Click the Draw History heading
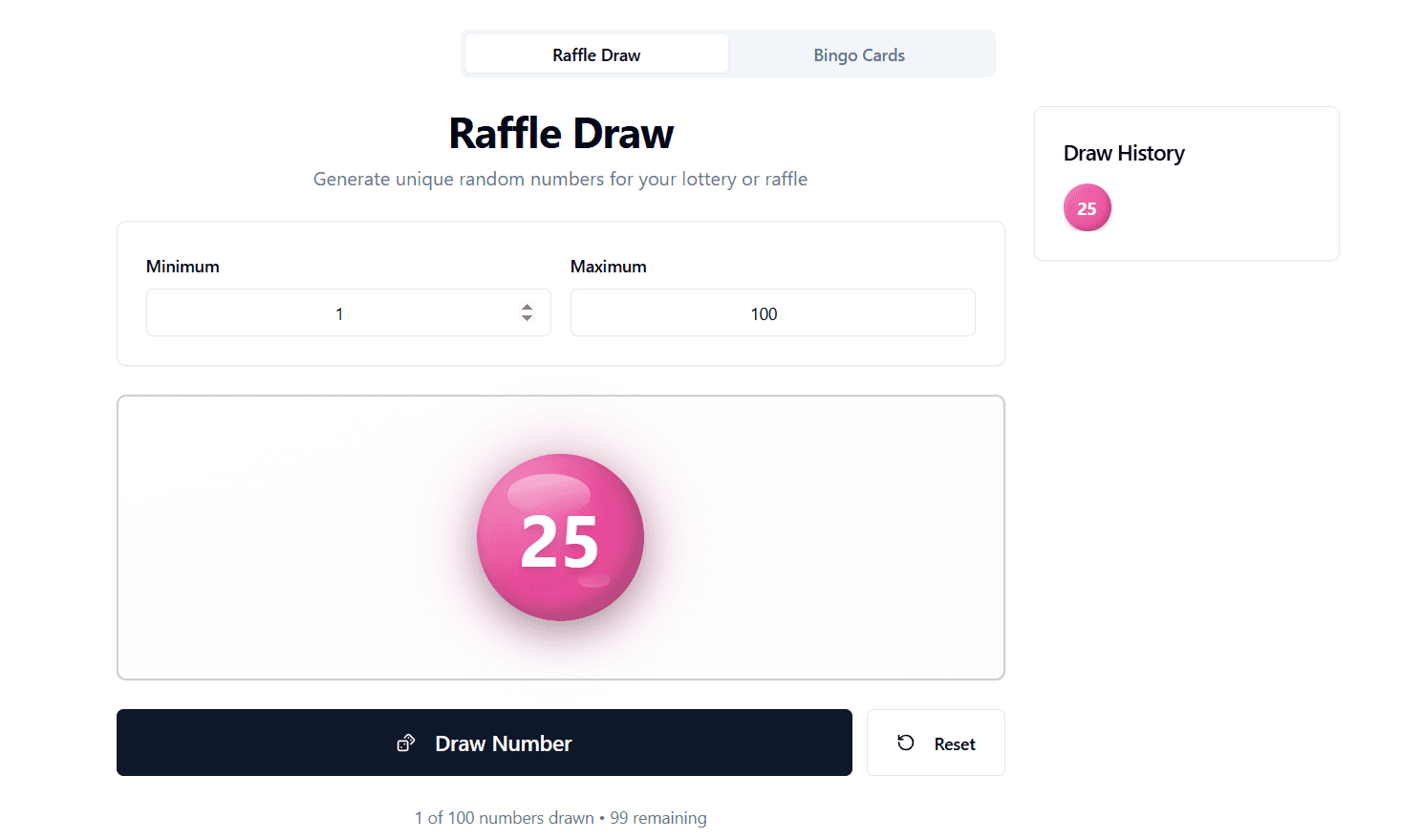The height and width of the screenshot is (840, 1422). pyautogui.click(x=1124, y=153)
